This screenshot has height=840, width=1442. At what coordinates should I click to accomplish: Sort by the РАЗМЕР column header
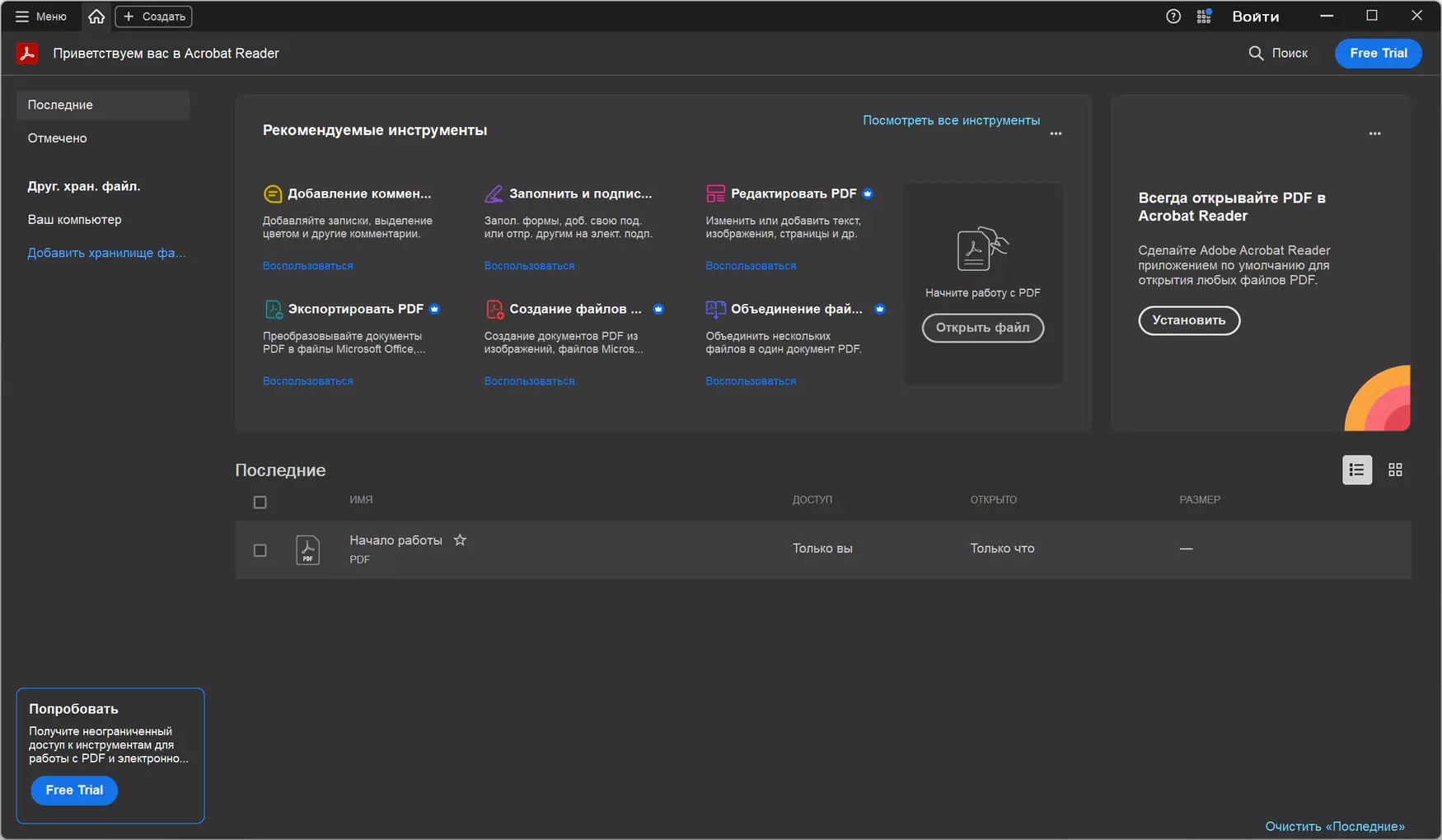1200,500
